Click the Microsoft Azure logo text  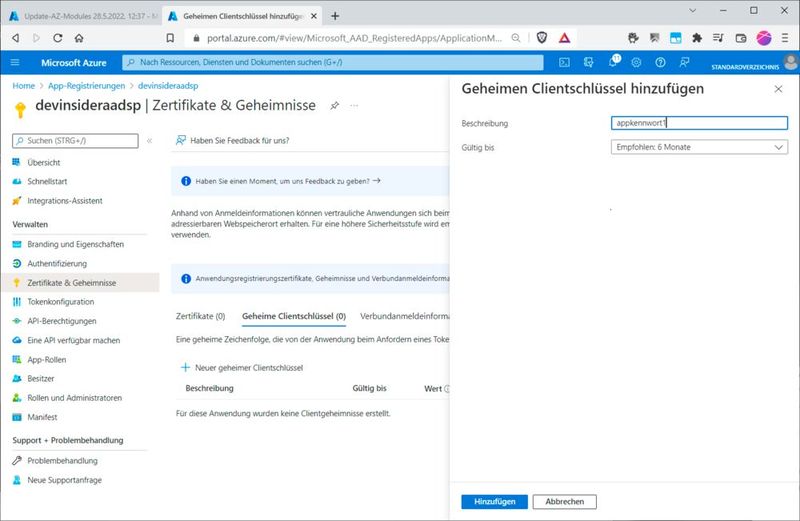73,63
